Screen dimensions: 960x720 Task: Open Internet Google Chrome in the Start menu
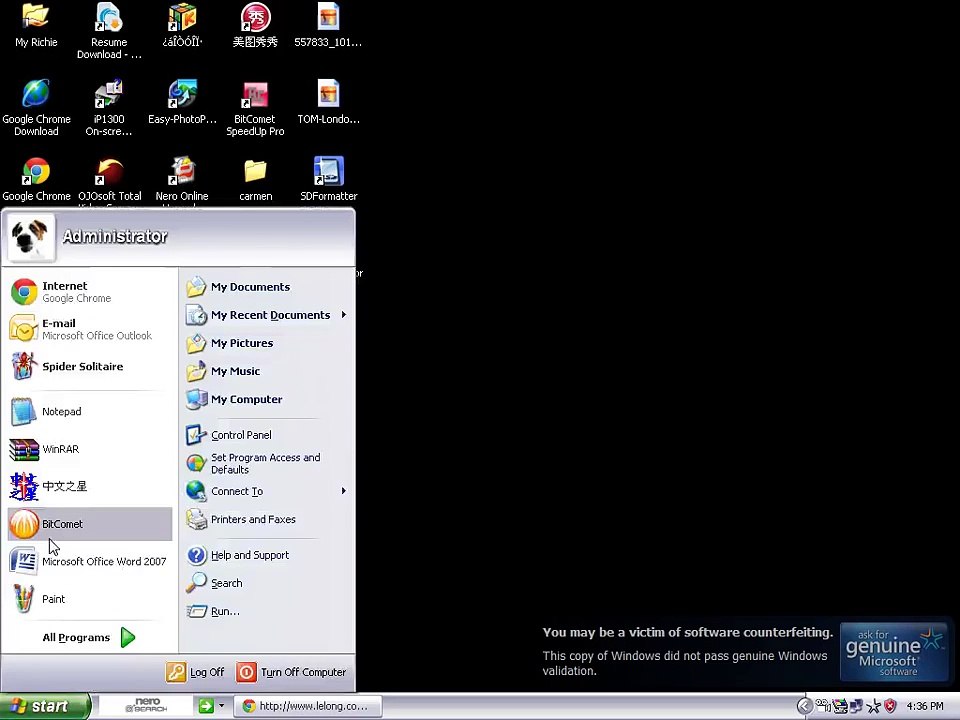(90, 292)
